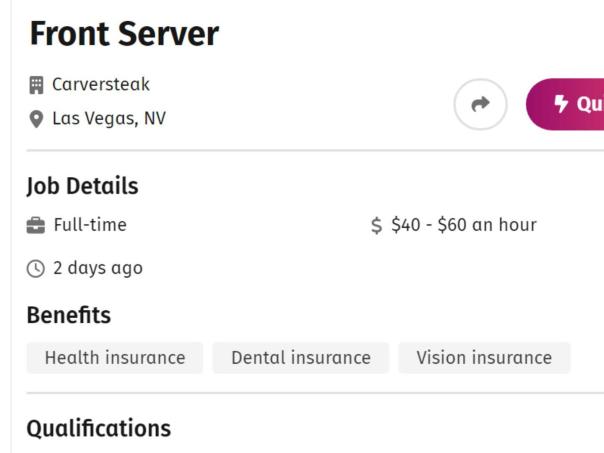
Task: Click the clock icon by posting date
Action: [x=36, y=268]
